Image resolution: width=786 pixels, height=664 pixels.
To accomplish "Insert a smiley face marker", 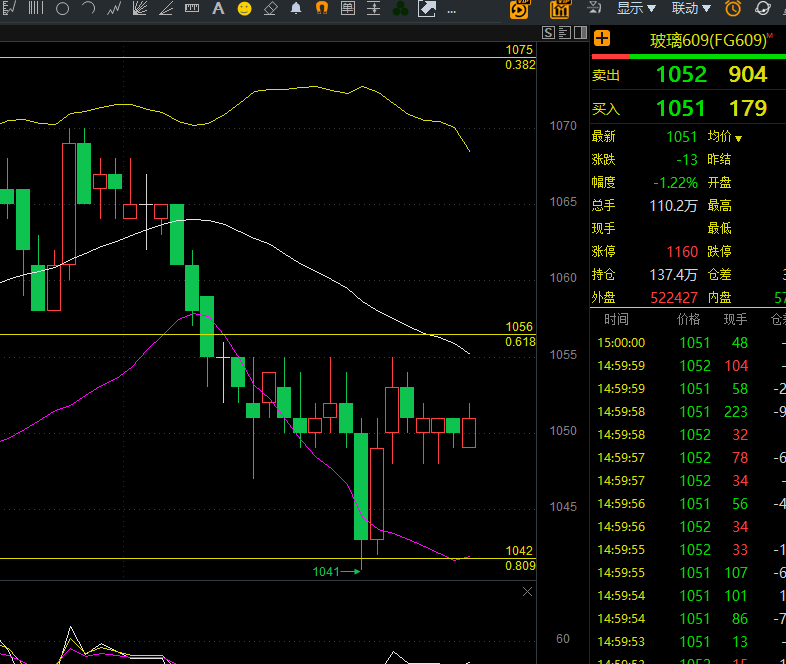I will click(x=245, y=9).
